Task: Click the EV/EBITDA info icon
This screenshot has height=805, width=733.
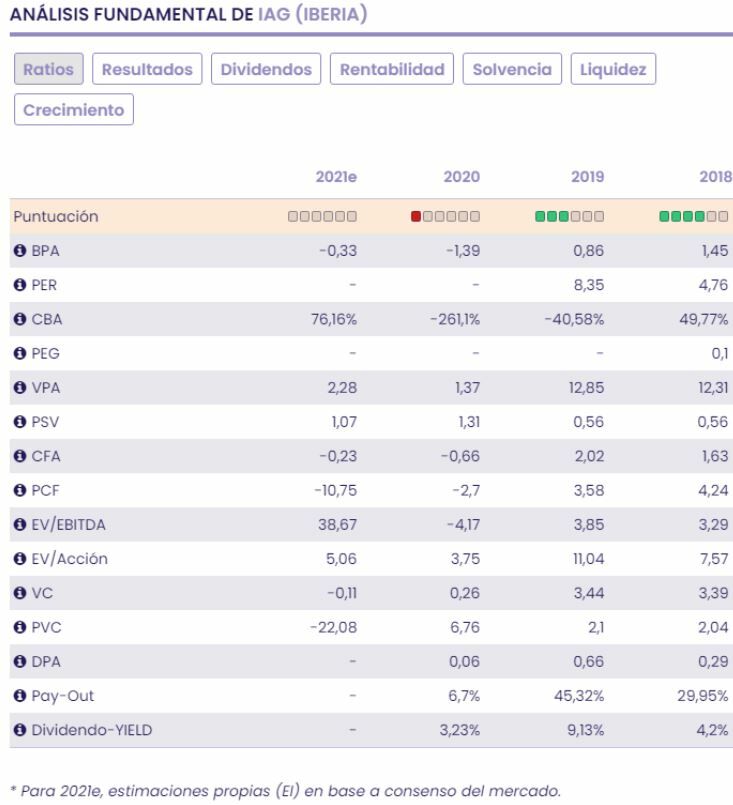Action: point(19,524)
